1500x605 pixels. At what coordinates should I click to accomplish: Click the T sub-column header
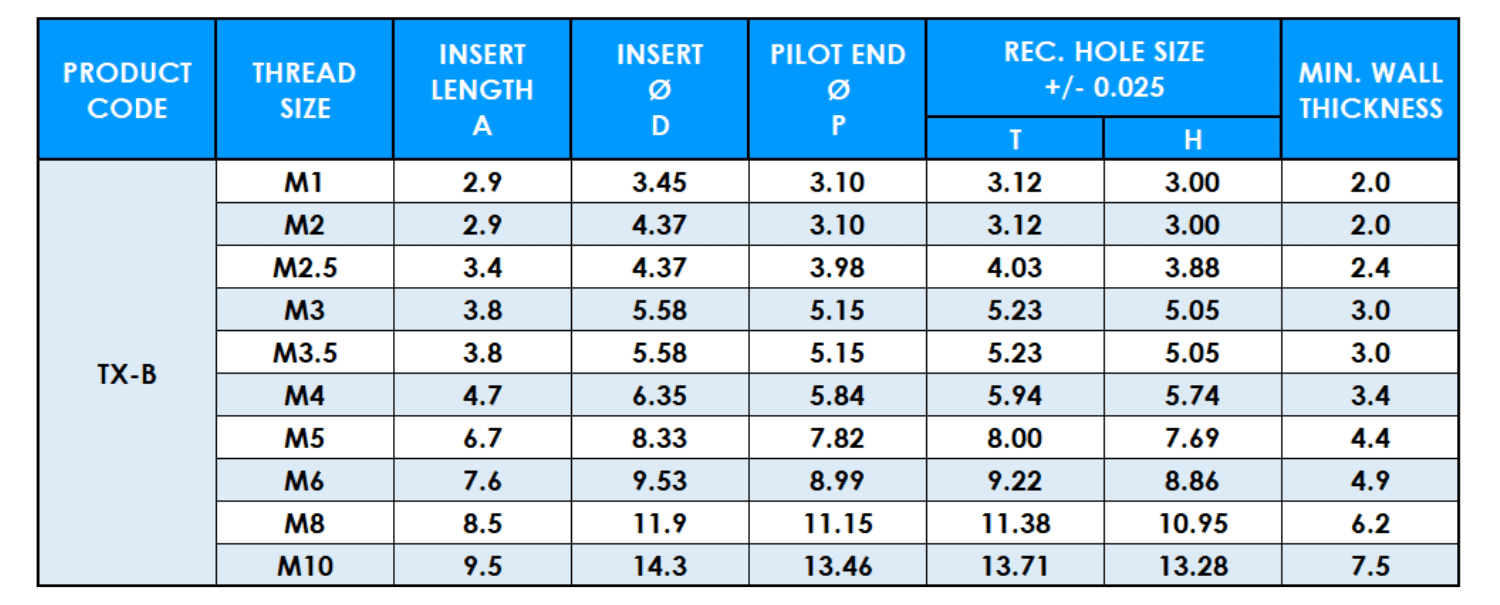[x=1014, y=140]
